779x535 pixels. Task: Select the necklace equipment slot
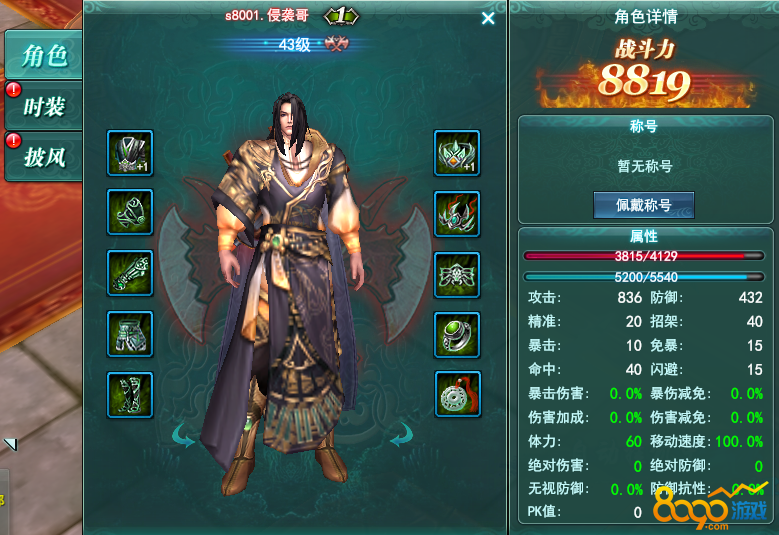[x=457, y=275]
